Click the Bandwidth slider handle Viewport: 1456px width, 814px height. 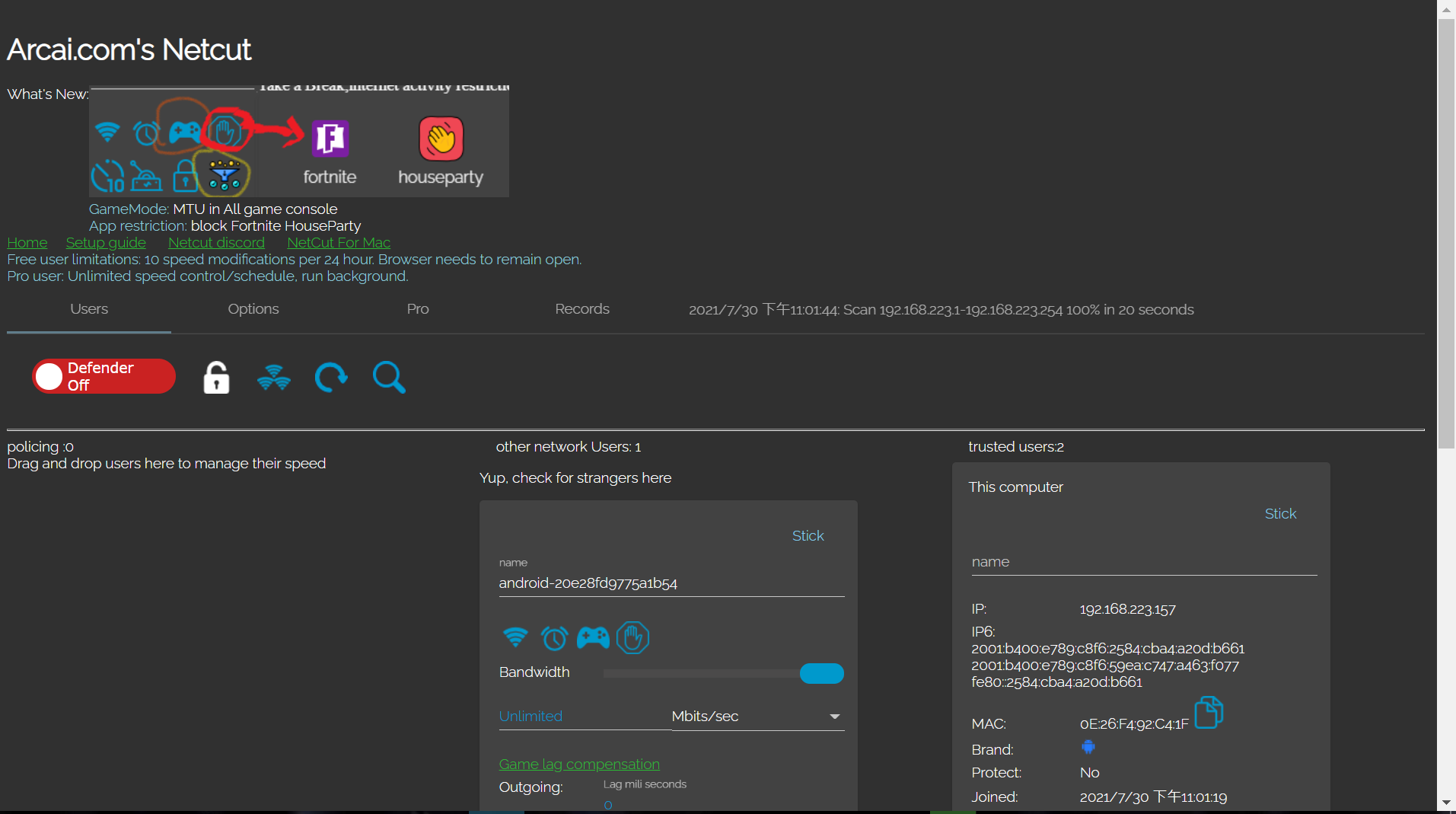pos(821,673)
